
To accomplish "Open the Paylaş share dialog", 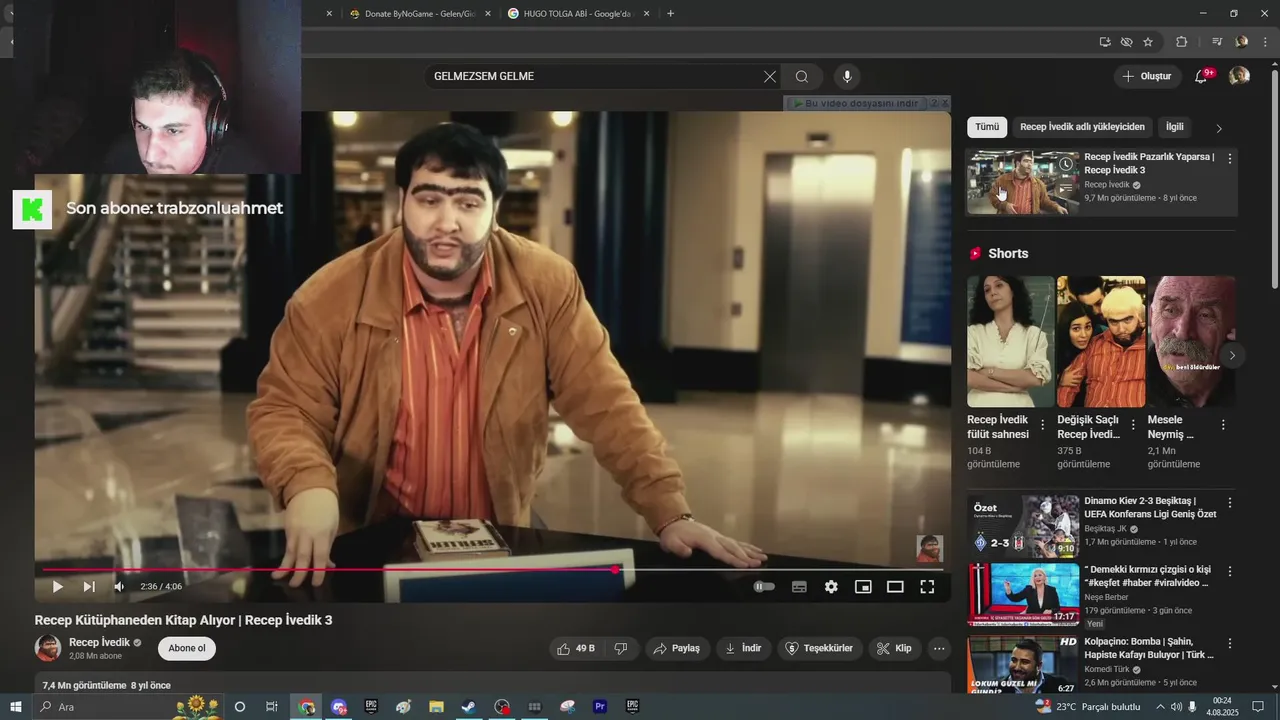I will click(x=677, y=648).
